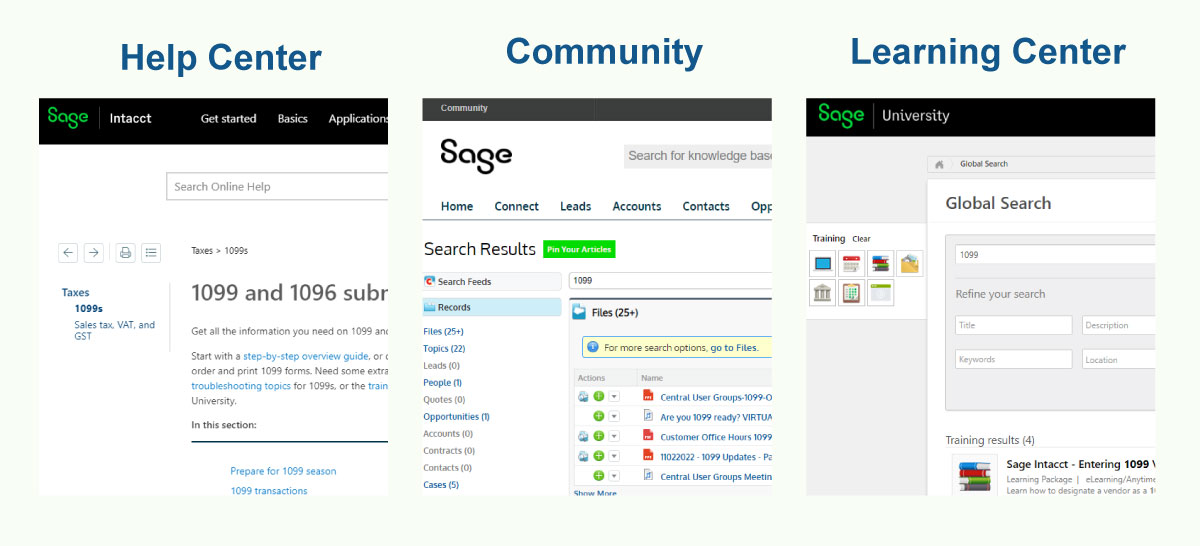Image resolution: width=1200 pixels, height=546 pixels.
Task: Open dropdown arrow for 11022022 - 1099 Updates
Action: pos(614,456)
